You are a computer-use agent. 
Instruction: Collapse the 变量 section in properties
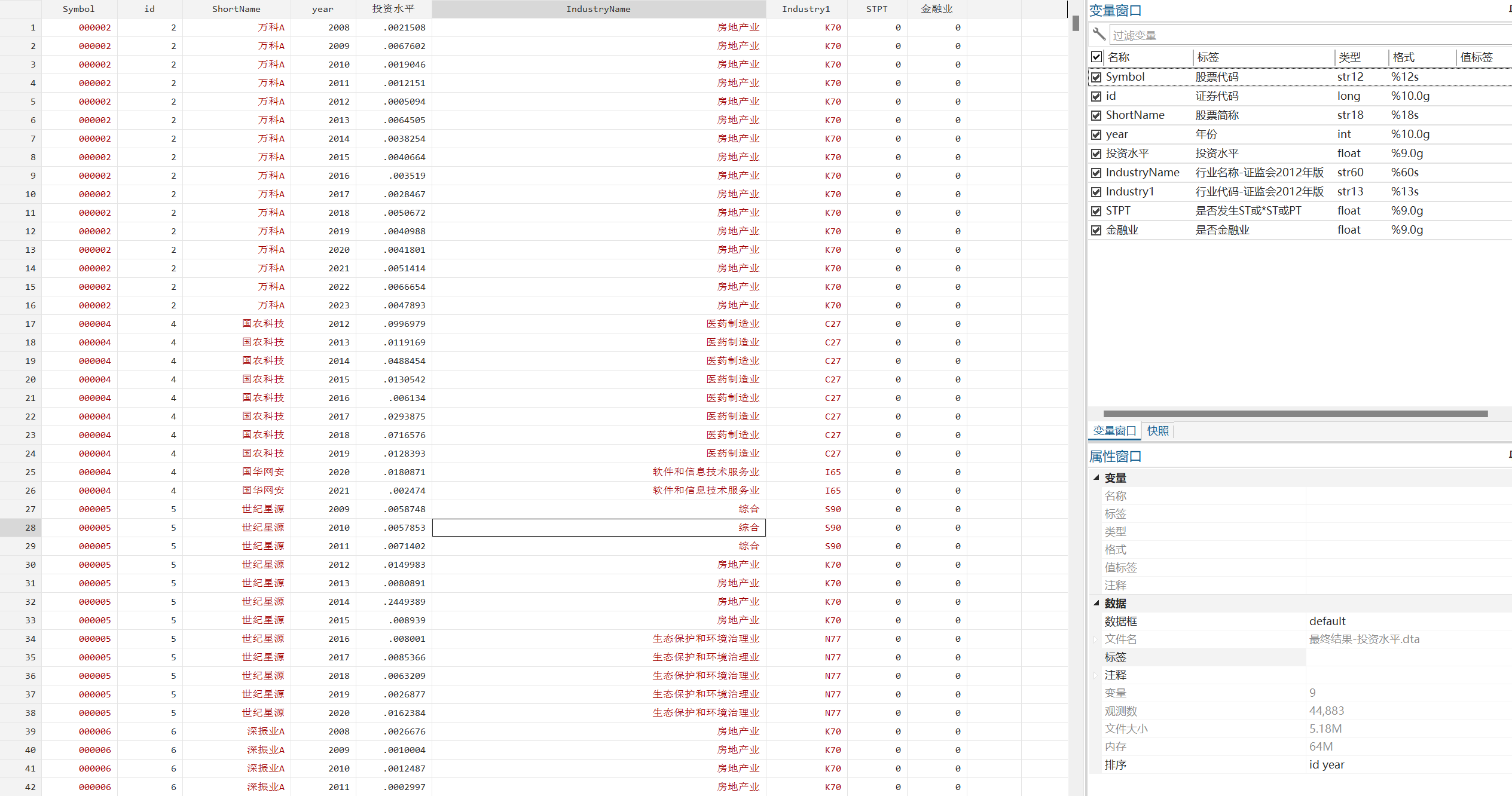point(1096,477)
